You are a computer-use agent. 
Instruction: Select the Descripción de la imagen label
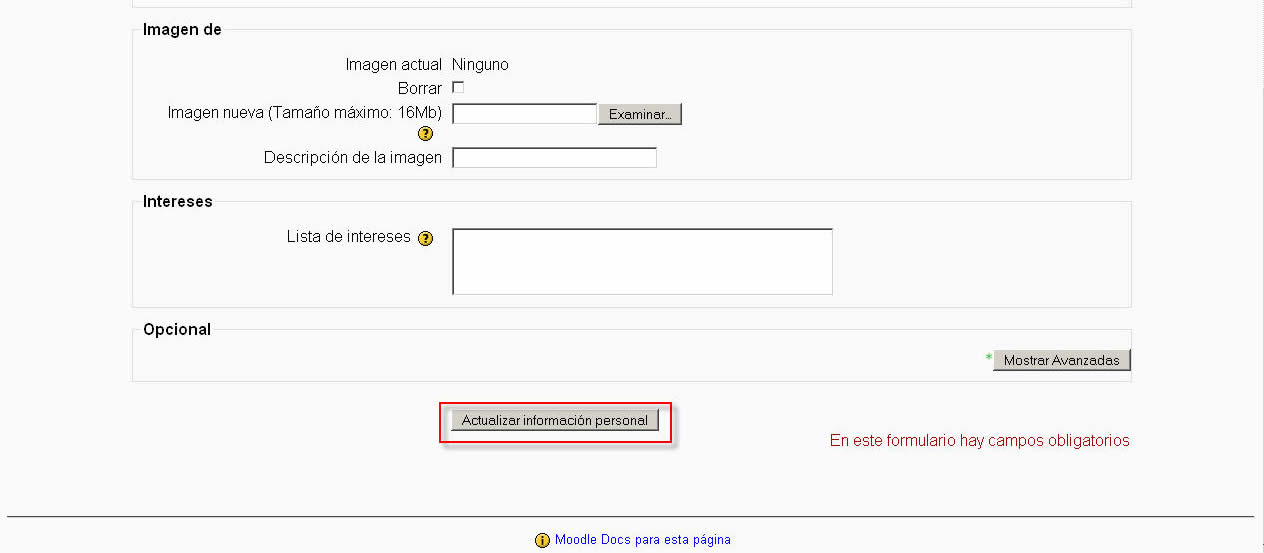tap(352, 158)
